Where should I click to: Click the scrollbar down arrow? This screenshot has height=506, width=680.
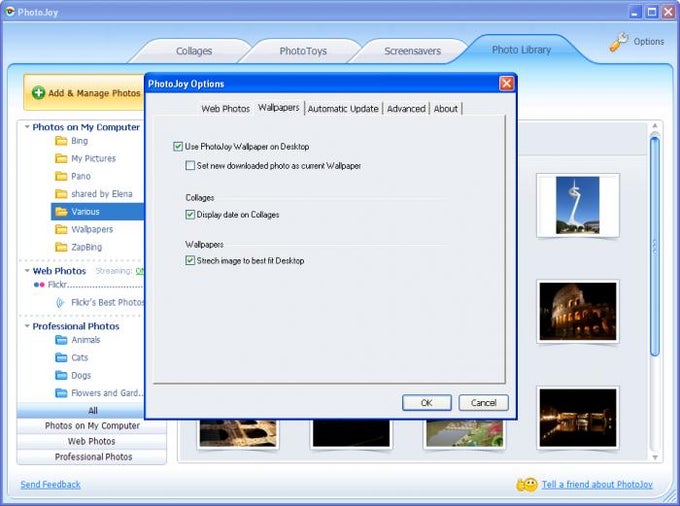pos(655,457)
